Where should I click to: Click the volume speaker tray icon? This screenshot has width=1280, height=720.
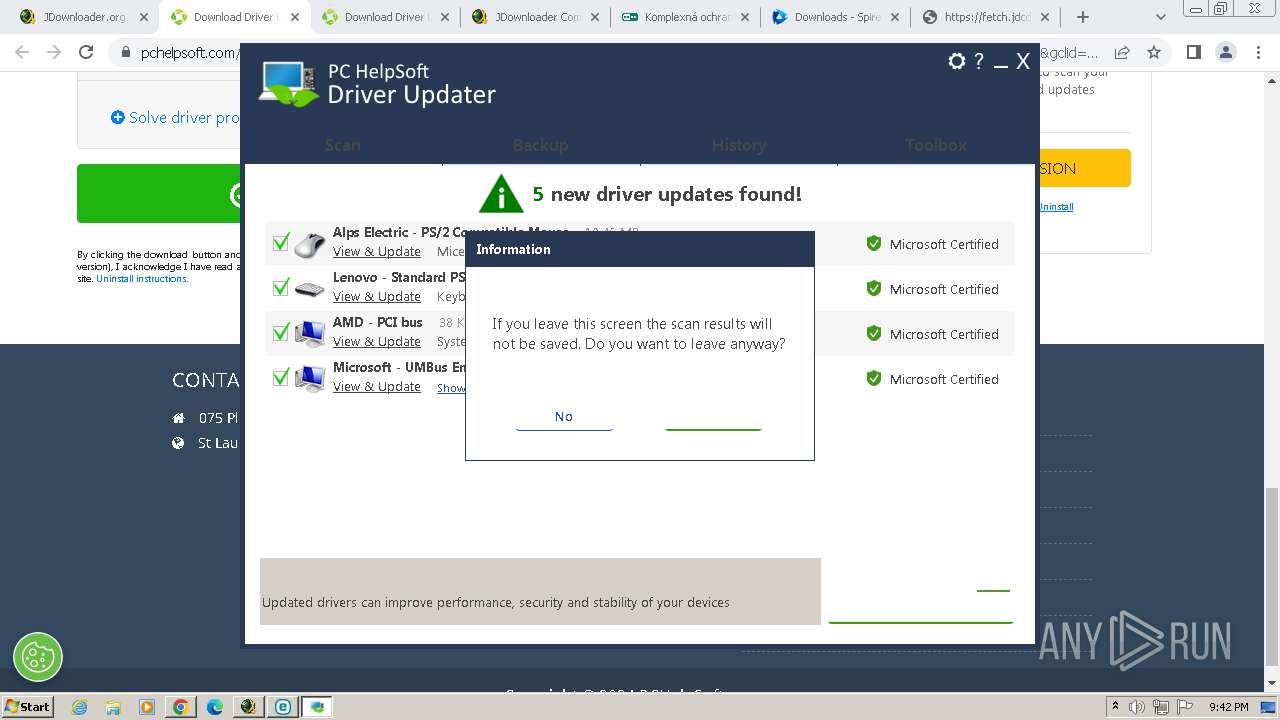[x=1137, y=707]
